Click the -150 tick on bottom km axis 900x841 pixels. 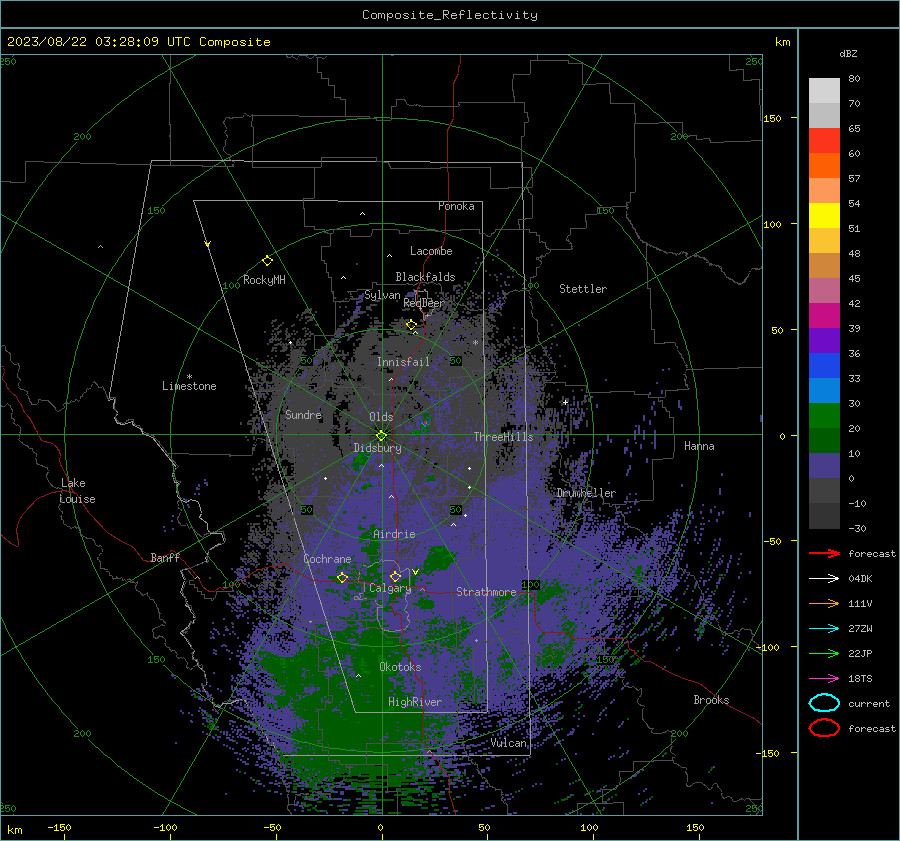pos(59,828)
